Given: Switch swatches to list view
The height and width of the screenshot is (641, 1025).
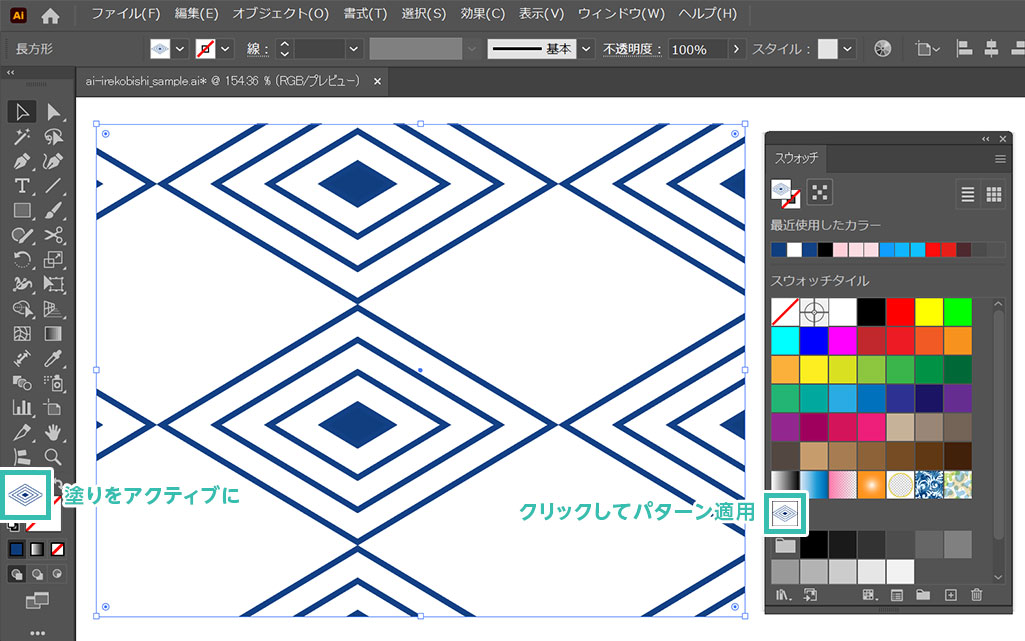Looking at the screenshot, I should (x=967, y=195).
